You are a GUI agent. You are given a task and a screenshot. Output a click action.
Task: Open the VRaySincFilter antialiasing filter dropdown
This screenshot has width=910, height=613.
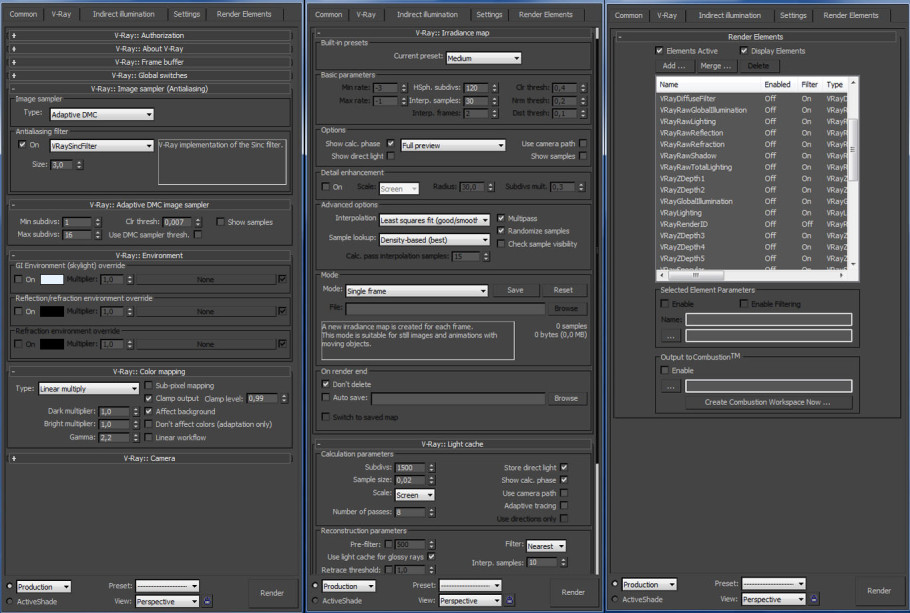[x=102, y=146]
